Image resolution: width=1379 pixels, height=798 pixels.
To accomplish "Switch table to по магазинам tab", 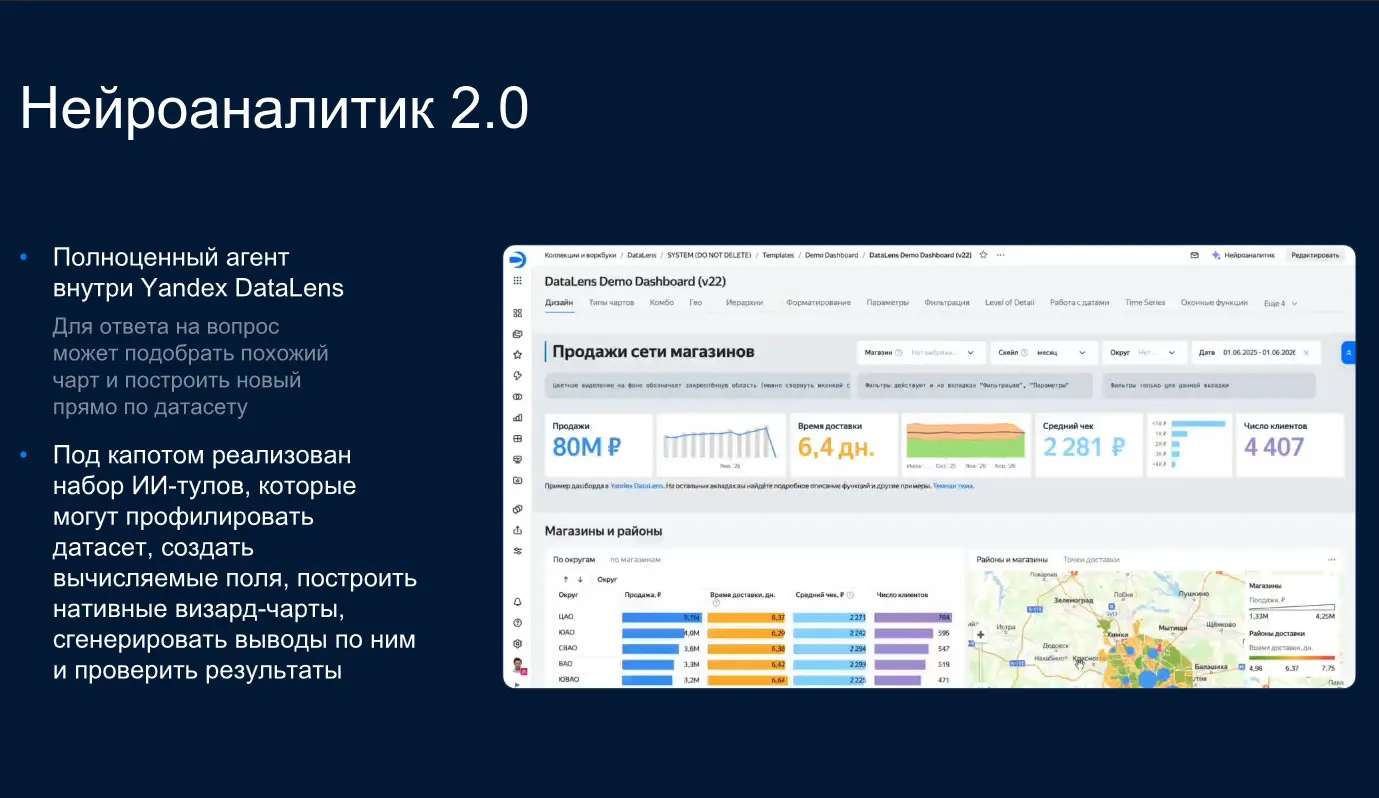I will (x=635, y=560).
